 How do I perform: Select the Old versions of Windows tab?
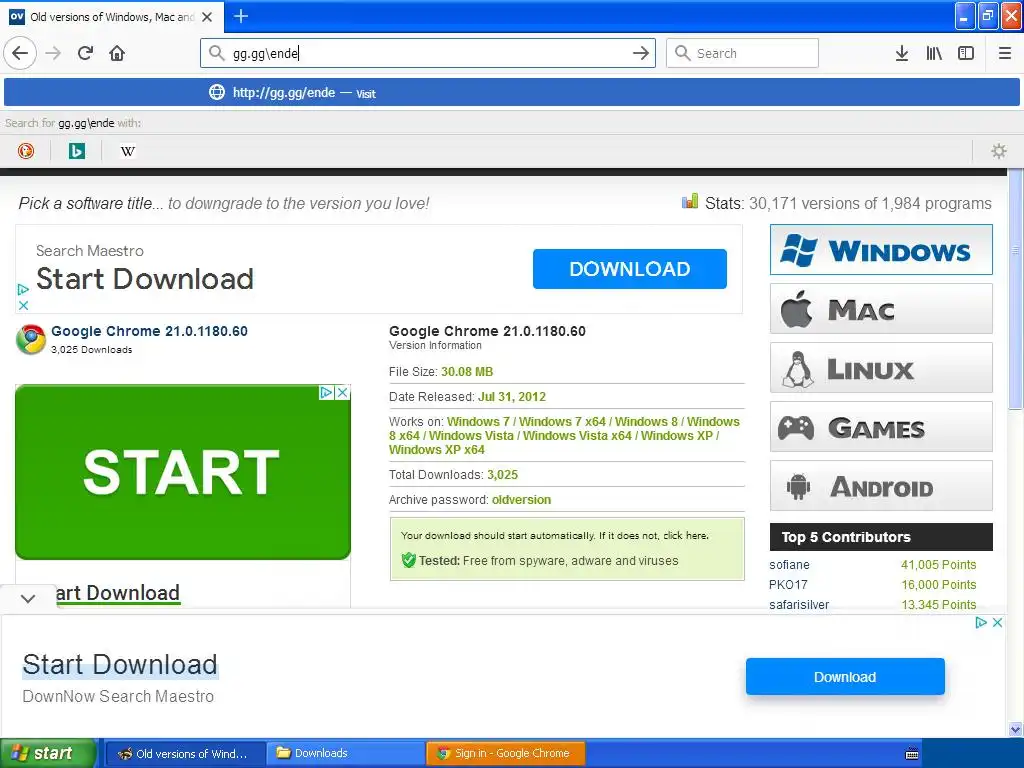click(112, 17)
